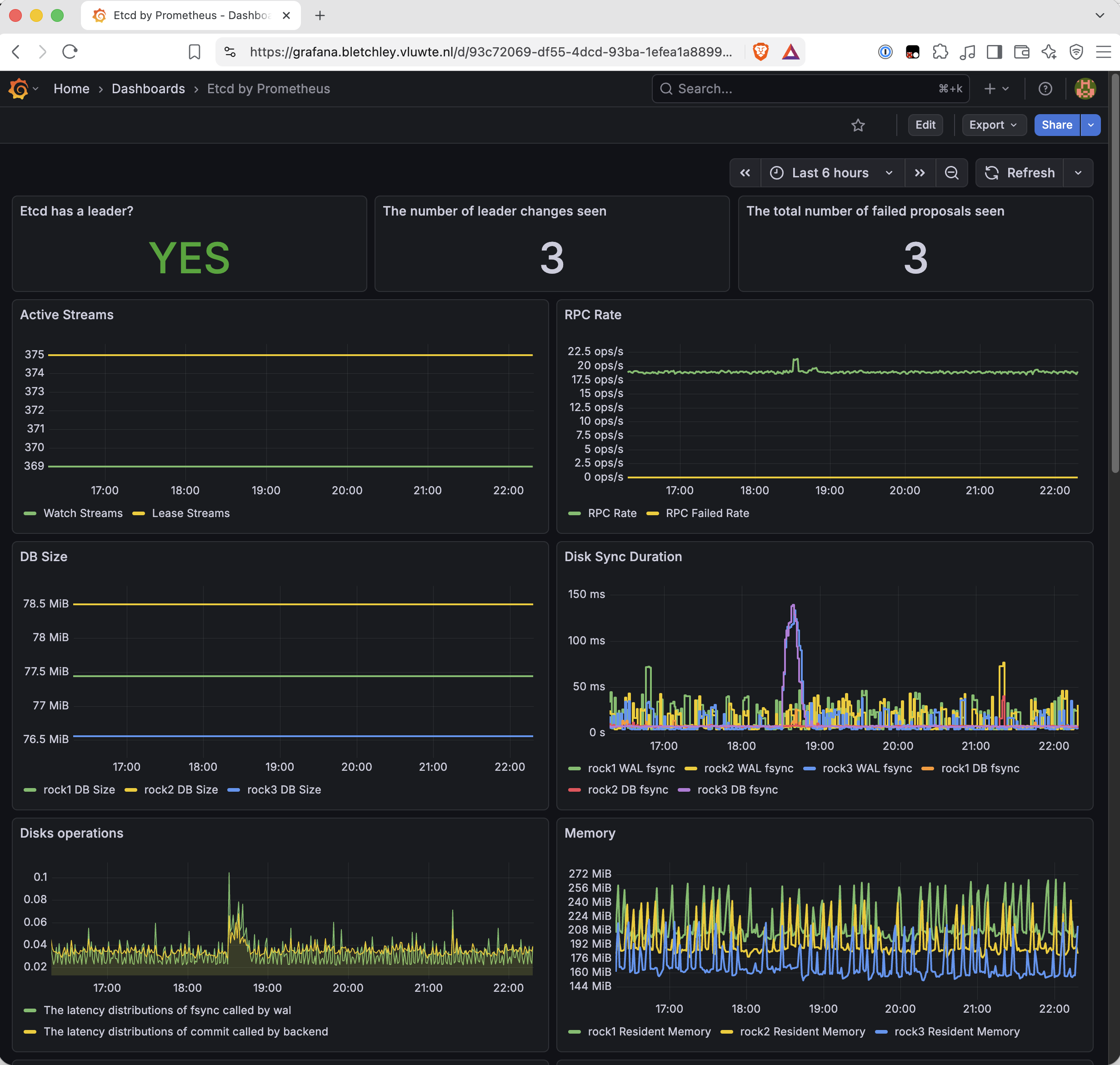This screenshot has height=1065, width=1120.
Task: Click the Refresh dashboard button
Action: coord(1020,173)
